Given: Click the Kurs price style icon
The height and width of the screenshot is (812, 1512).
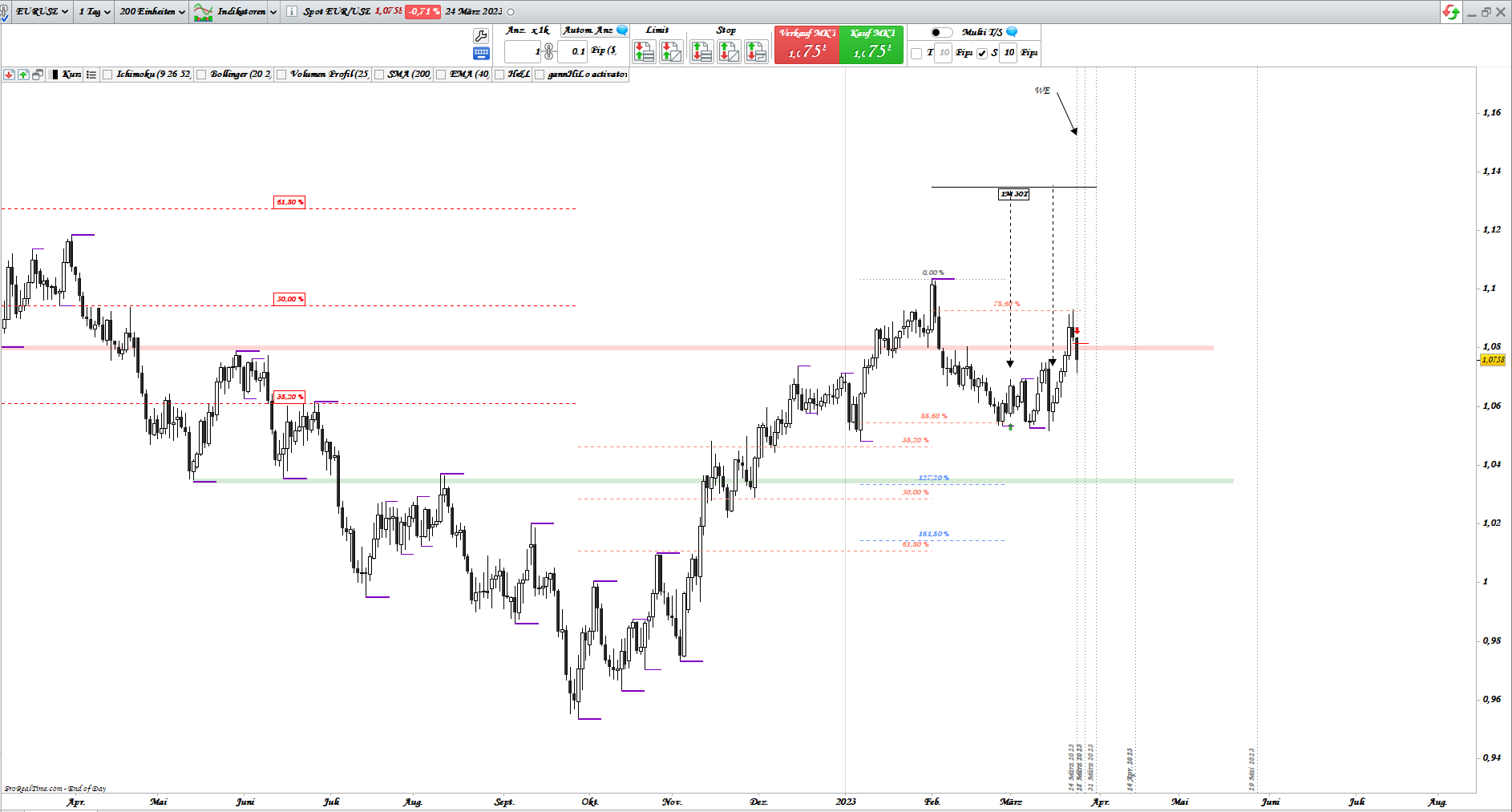Looking at the screenshot, I should coord(55,75).
